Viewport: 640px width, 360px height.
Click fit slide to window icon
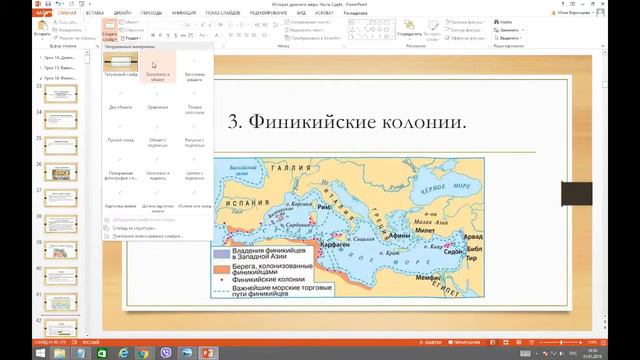coord(603,342)
